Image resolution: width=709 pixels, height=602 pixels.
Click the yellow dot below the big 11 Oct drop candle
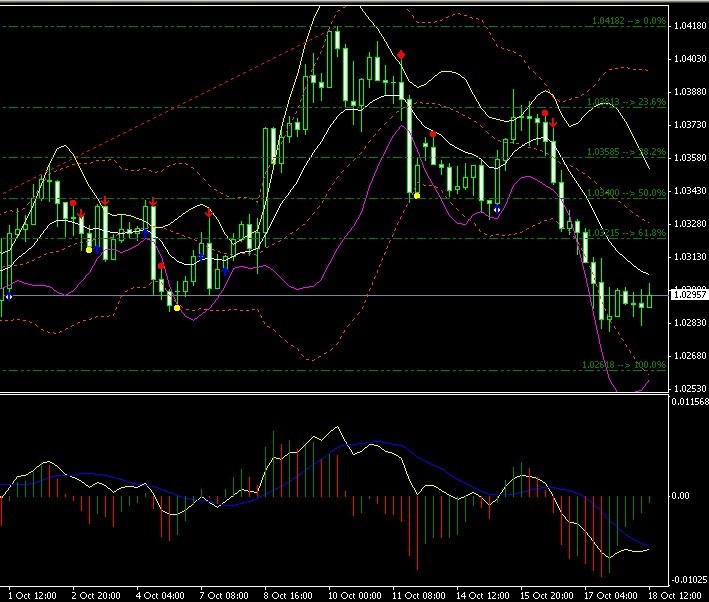416,196
